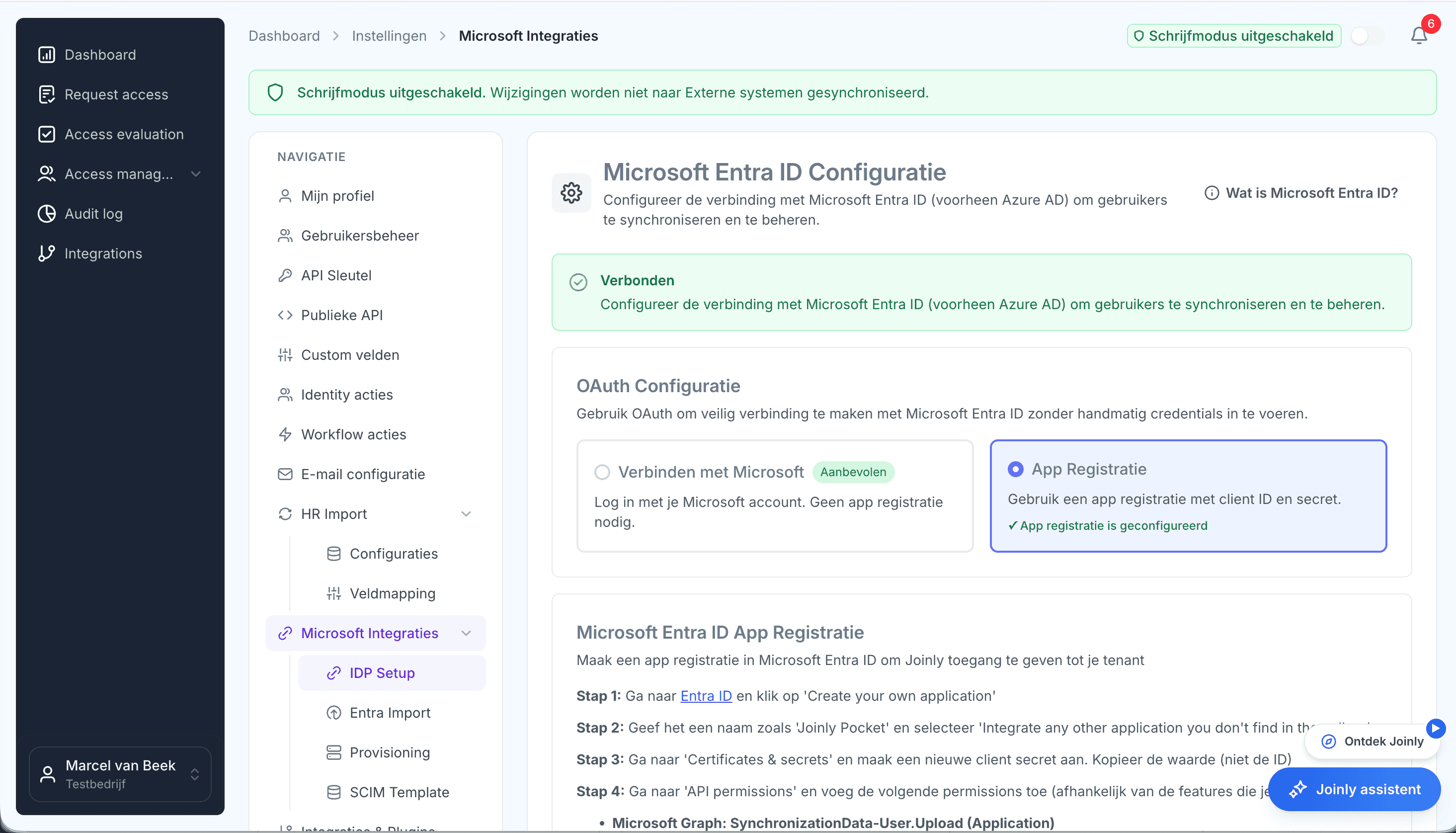This screenshot has width=1456, height=833.
Task: Click the Custom velden sliders icon
Action: (285, 355)
